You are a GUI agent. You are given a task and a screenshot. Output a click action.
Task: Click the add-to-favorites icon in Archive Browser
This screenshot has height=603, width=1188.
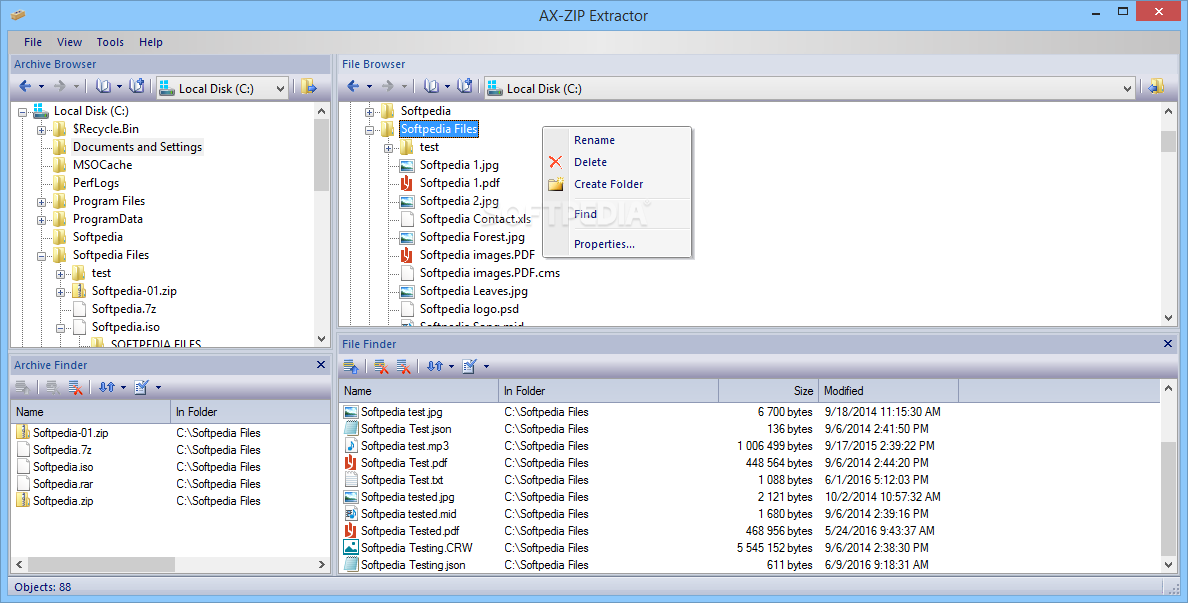point(137,86)
